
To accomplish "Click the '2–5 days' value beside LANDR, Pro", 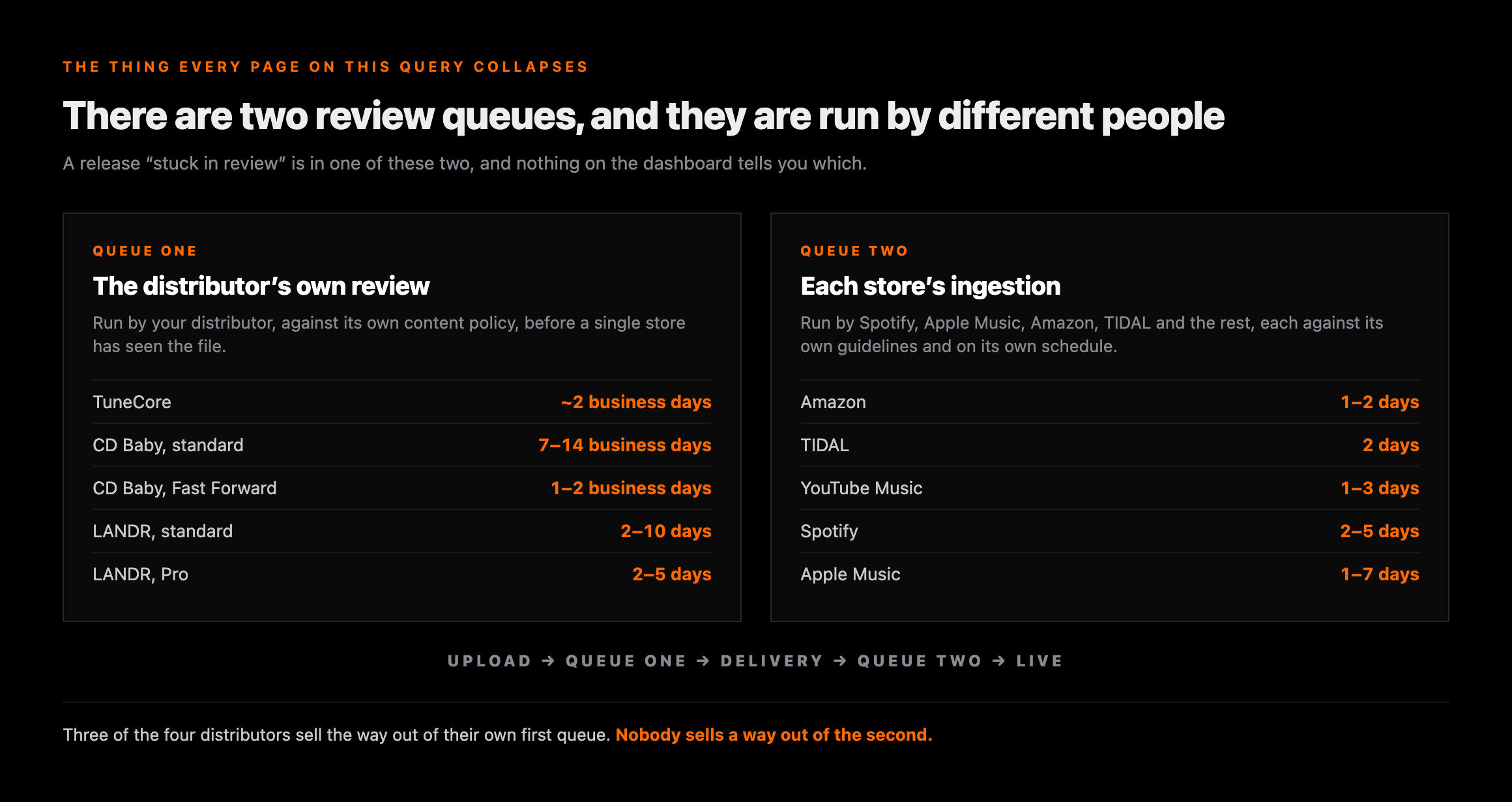I will tap(671, 574).
